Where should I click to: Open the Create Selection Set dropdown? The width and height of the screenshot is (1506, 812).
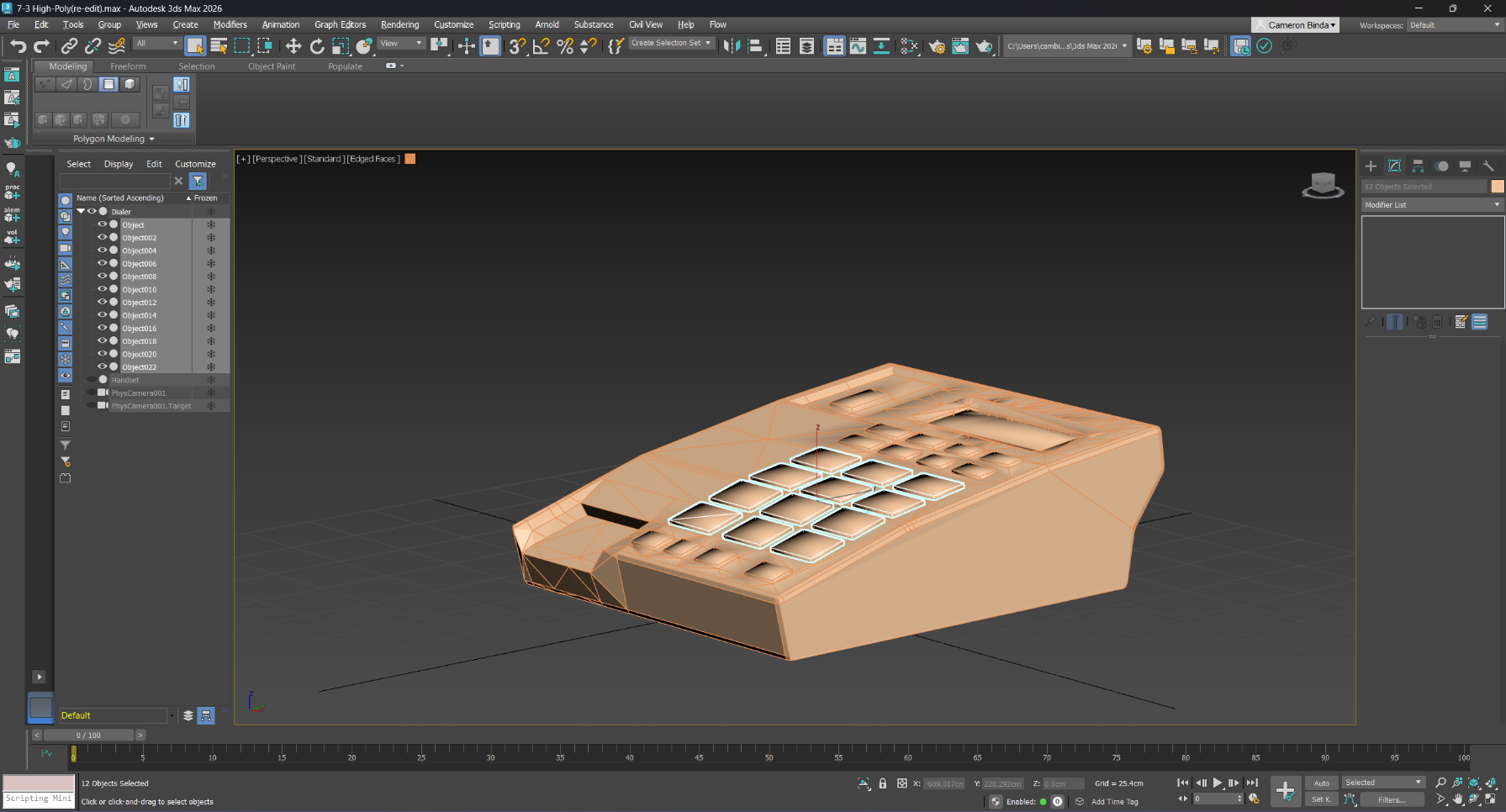tap(672, 43)
